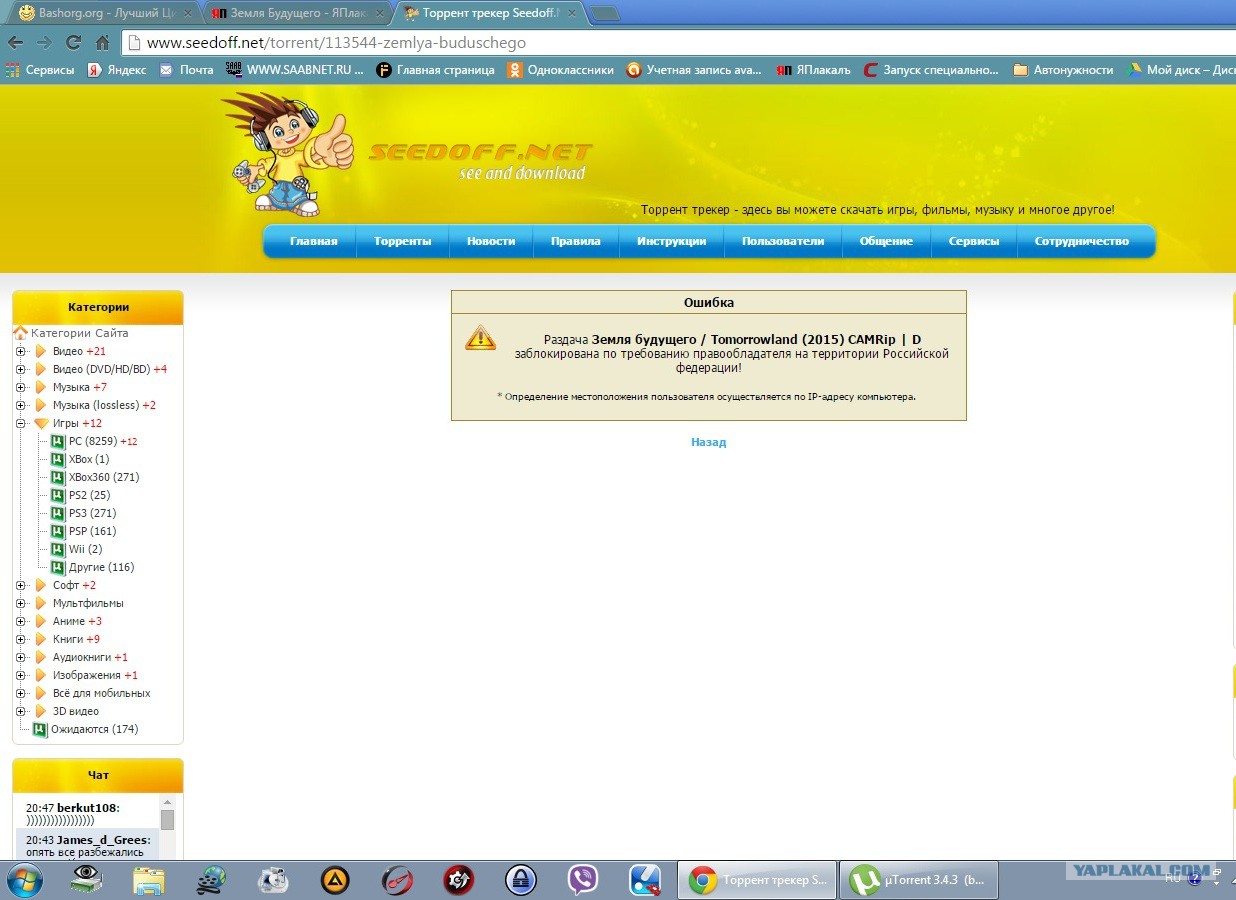Expand the Изображения +1 category
The width and height of the screenshot is (1236, 900).
(x=20, y=675)
